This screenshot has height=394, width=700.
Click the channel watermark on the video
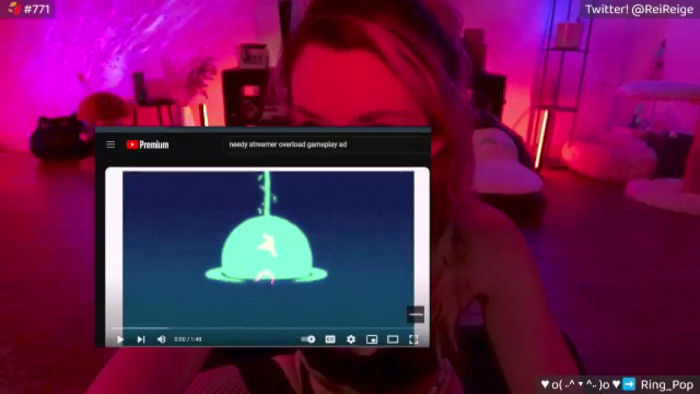[415, 315]
